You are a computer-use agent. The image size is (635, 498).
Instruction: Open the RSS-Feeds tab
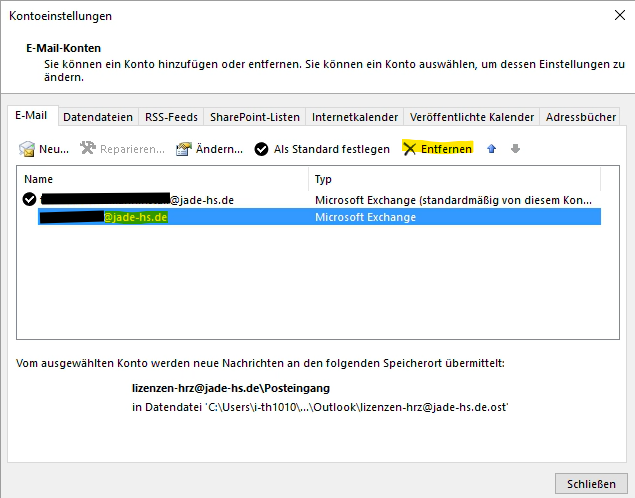(x=171, y=117)
